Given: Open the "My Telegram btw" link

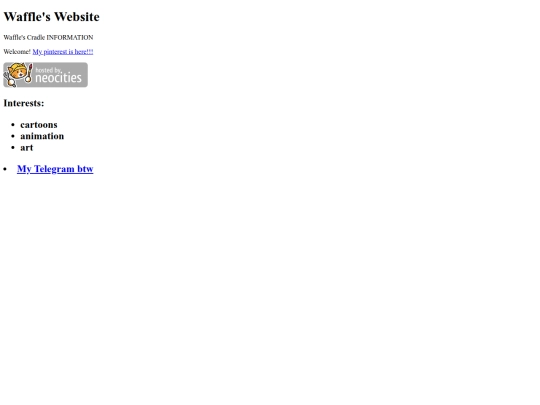Looking at the screenshot, I should [x=55, y=169].
